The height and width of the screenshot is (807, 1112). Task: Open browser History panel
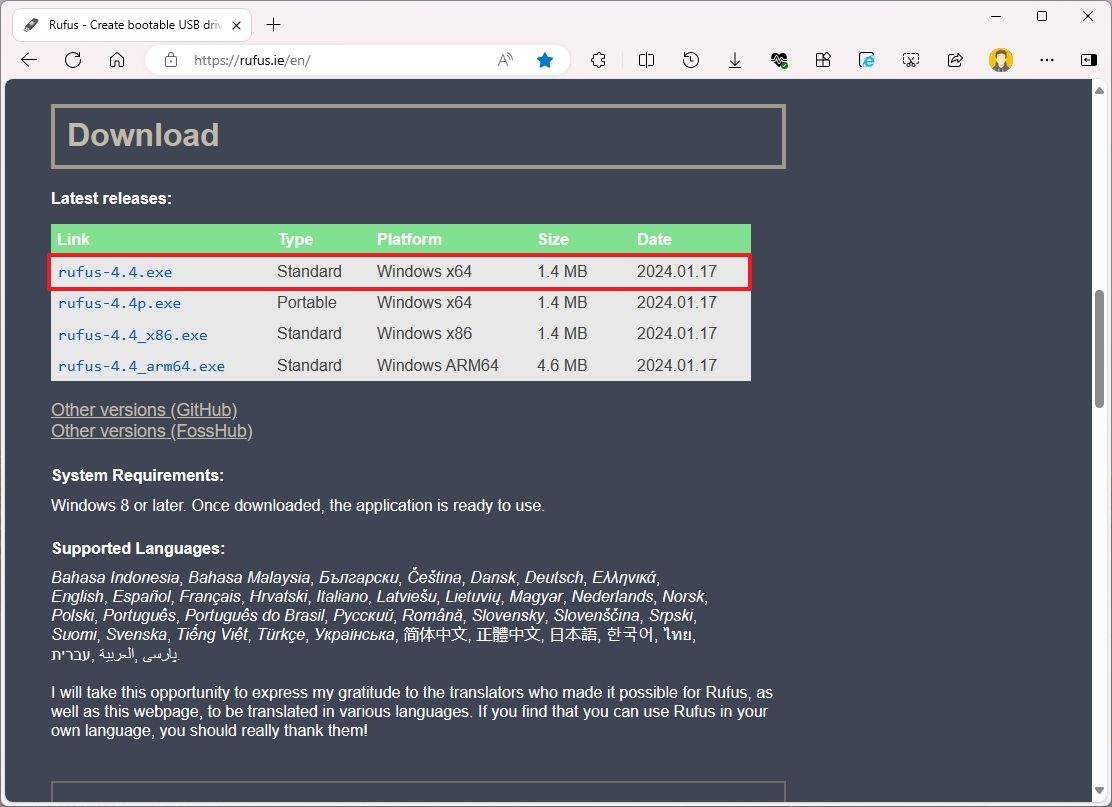690,60
